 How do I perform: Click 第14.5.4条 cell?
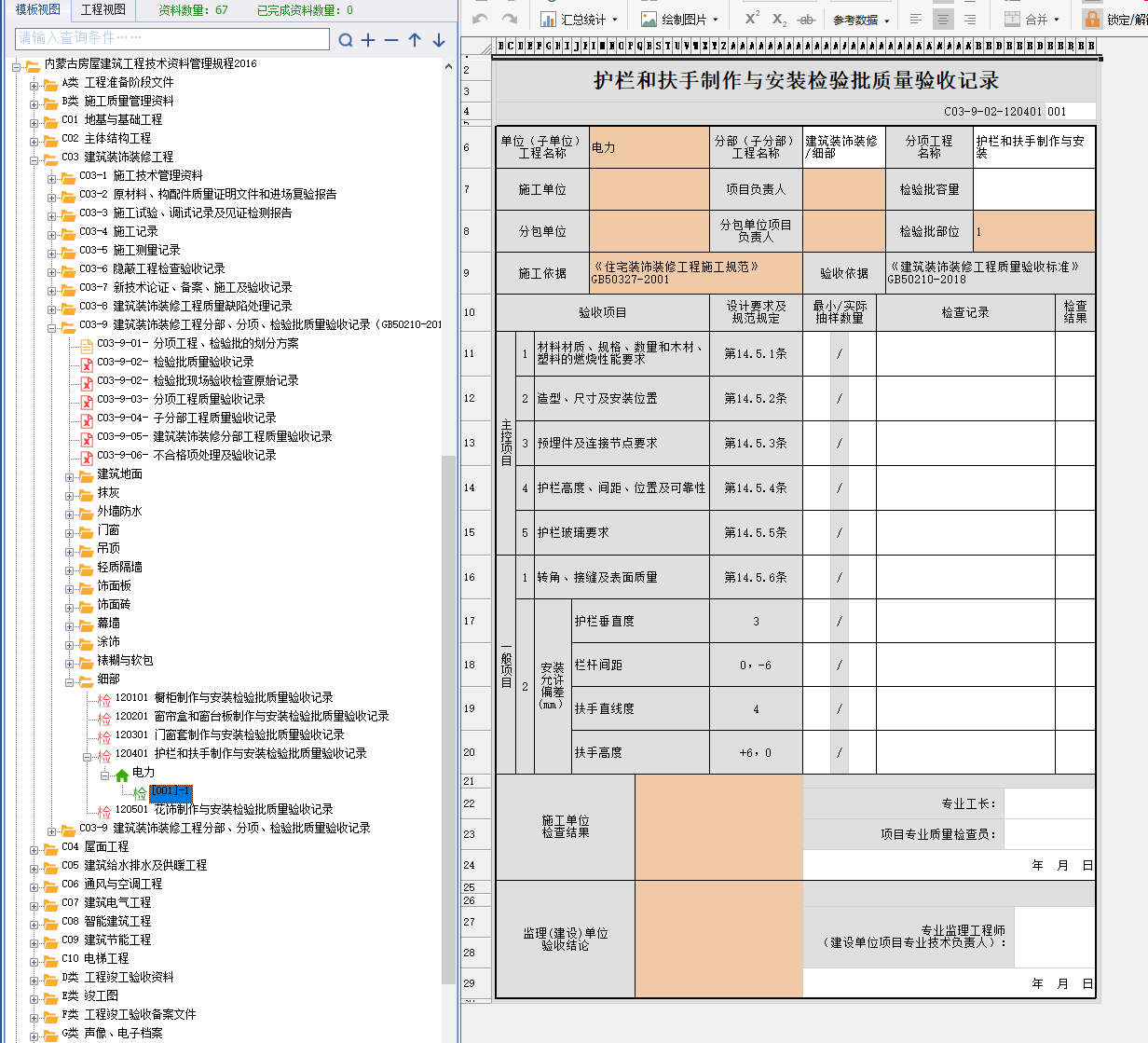point(756,487)
